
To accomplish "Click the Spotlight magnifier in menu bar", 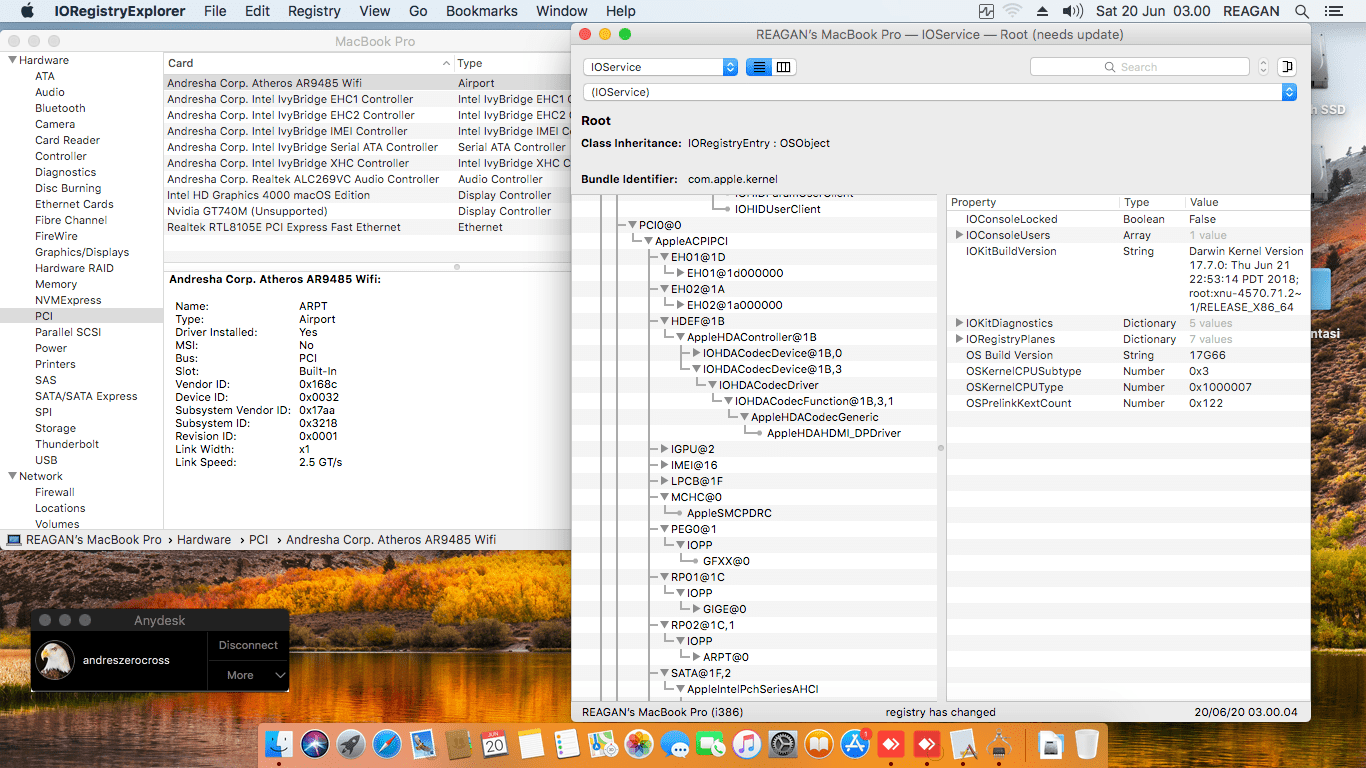I will (1301, 11).
